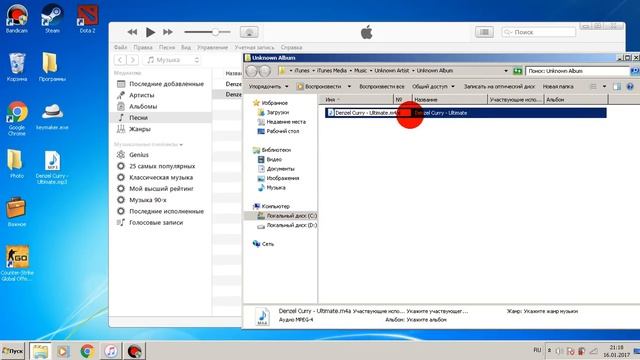Click the iTunes list view button

(x=484, y=32)
